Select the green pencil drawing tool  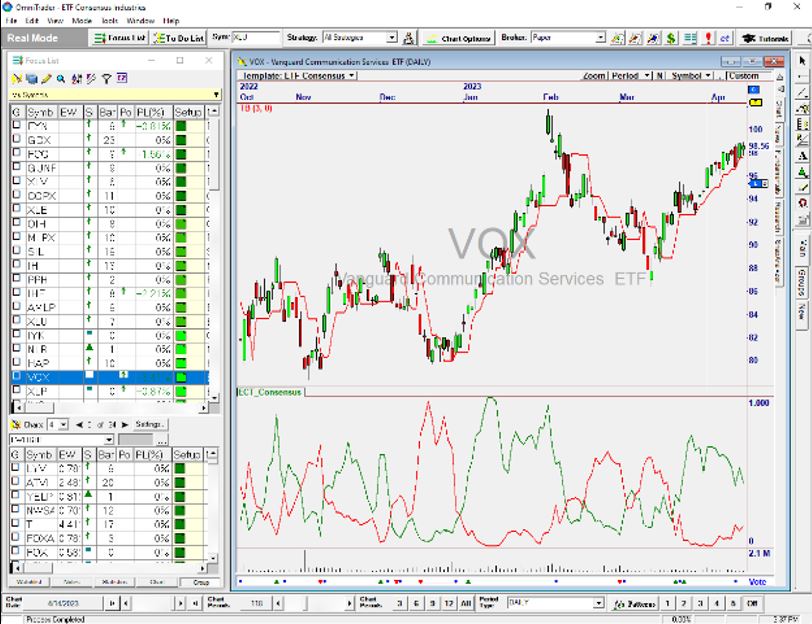point(802,187)
